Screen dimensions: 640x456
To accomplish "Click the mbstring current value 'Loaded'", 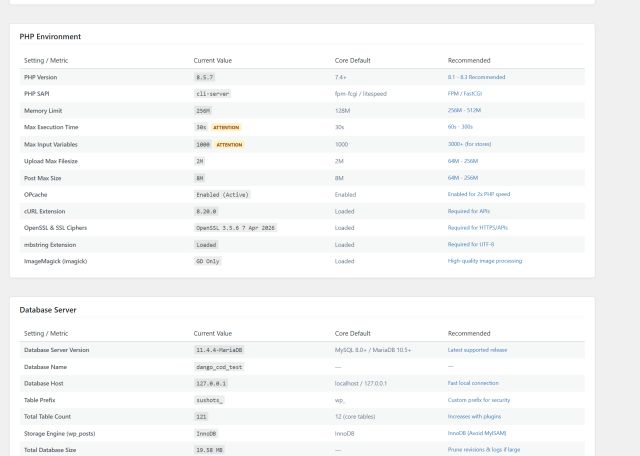I will click(x=206, y=245).
